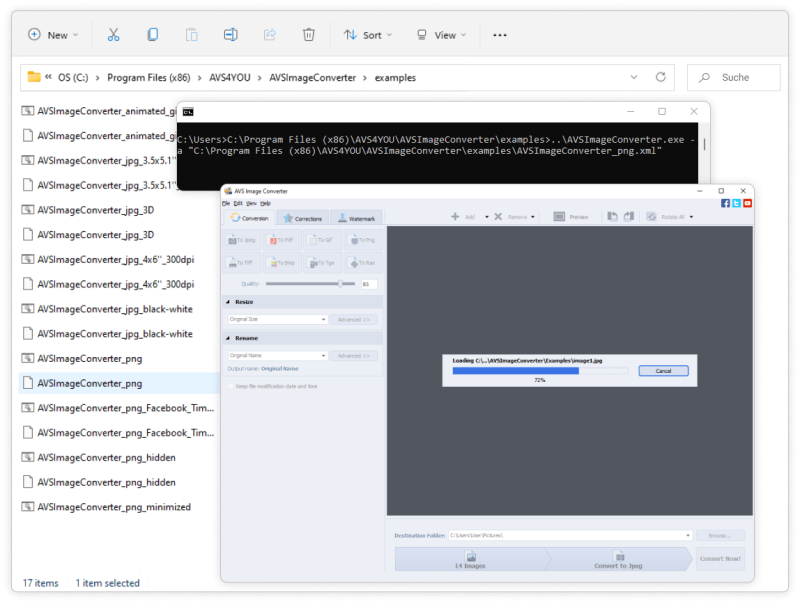Click the To Gif format button

tap(322, 240)
